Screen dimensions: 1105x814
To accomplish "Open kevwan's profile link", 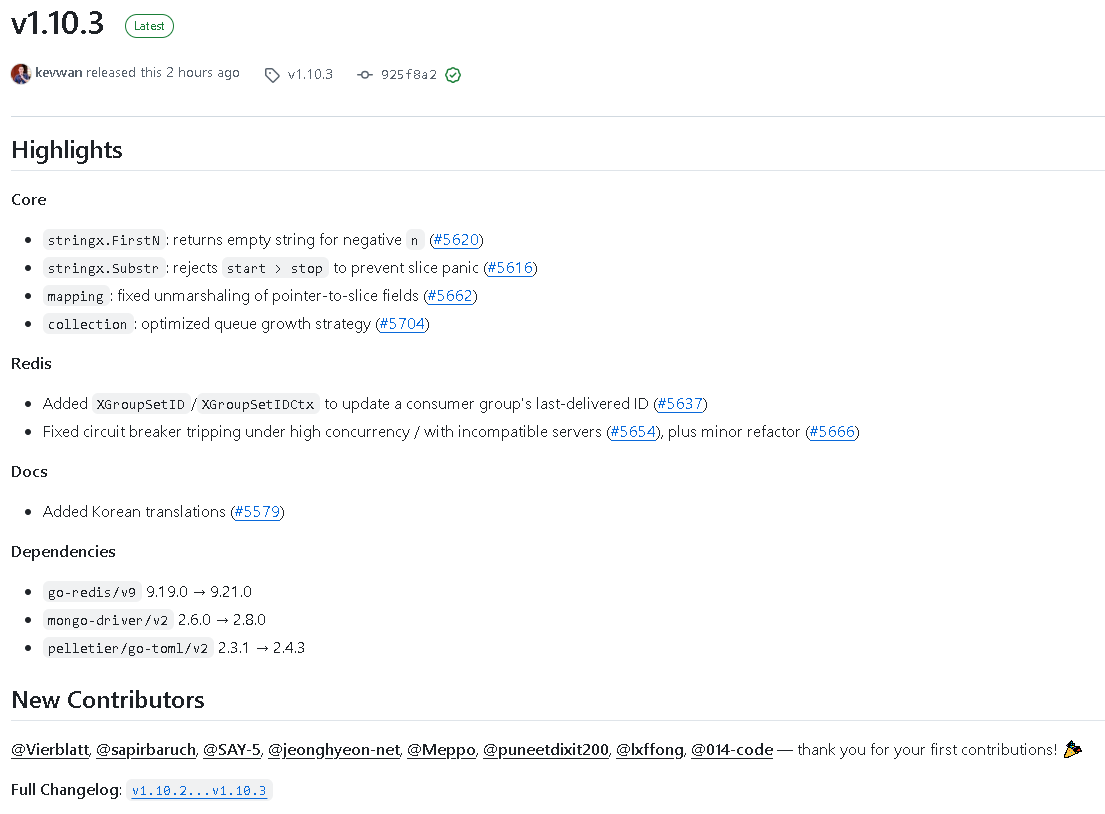I will [x=58, y=73].
